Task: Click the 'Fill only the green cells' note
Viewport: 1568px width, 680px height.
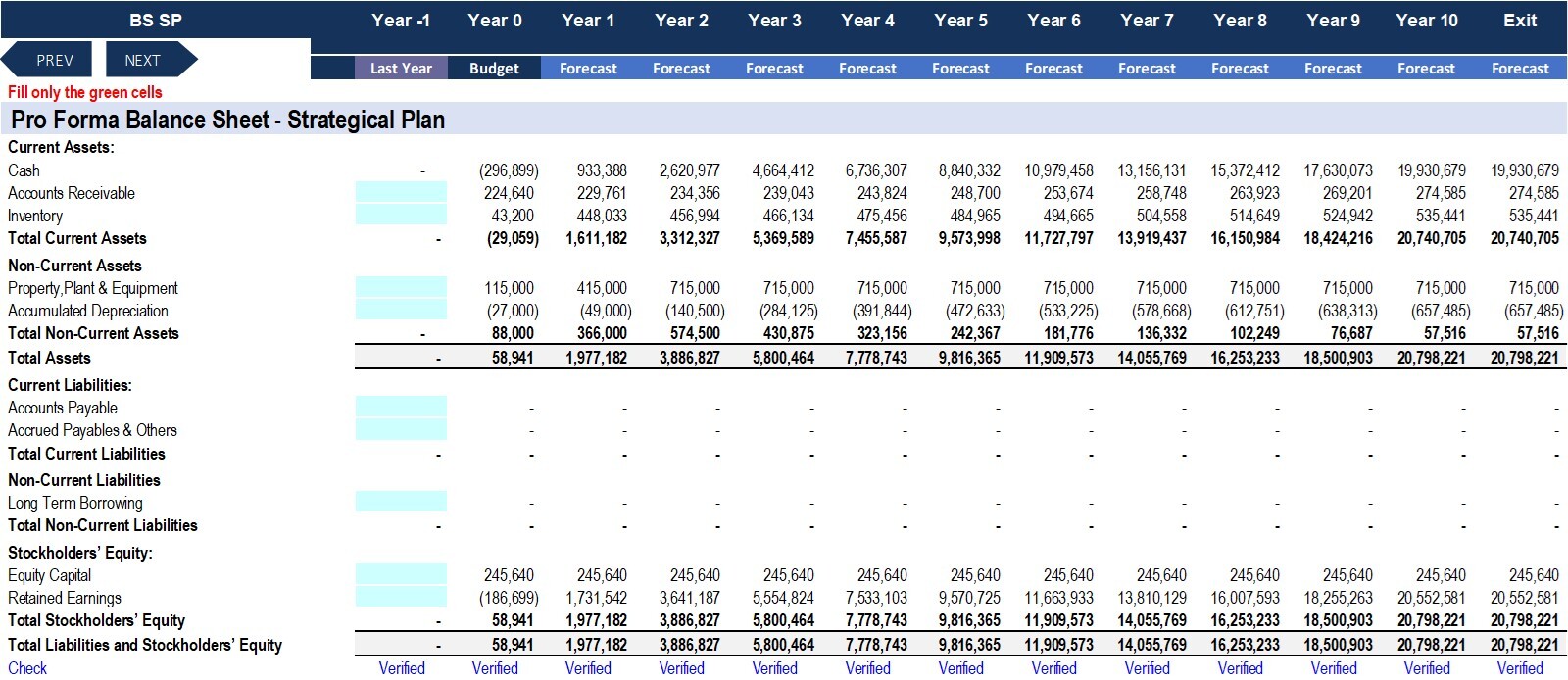Action: click(85, 92)
